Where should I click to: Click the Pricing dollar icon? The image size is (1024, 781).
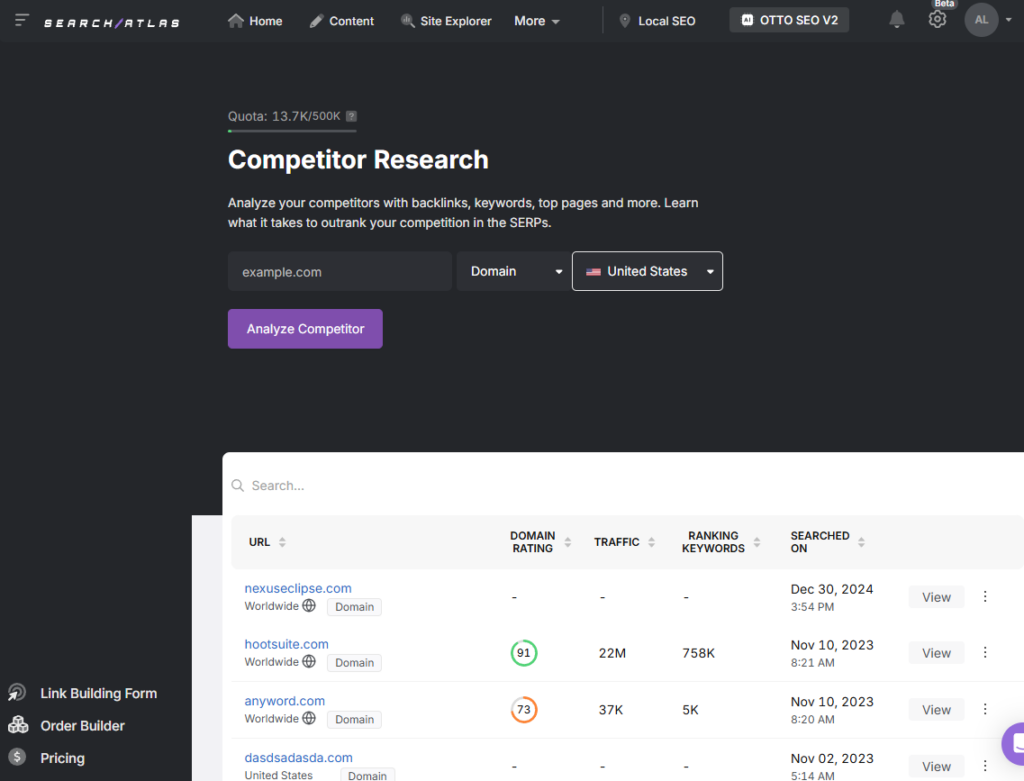coord(17,757)
